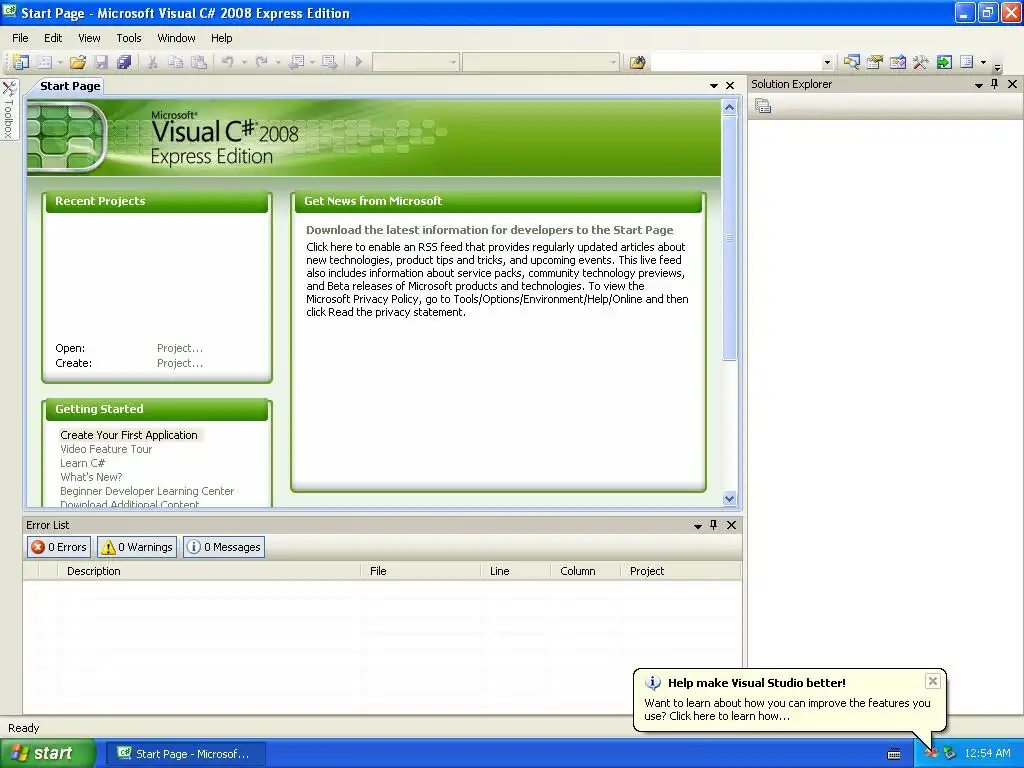Open the Toolbar Options overflow arrow
Screen dimensions: 1024x768
[997, 67]
